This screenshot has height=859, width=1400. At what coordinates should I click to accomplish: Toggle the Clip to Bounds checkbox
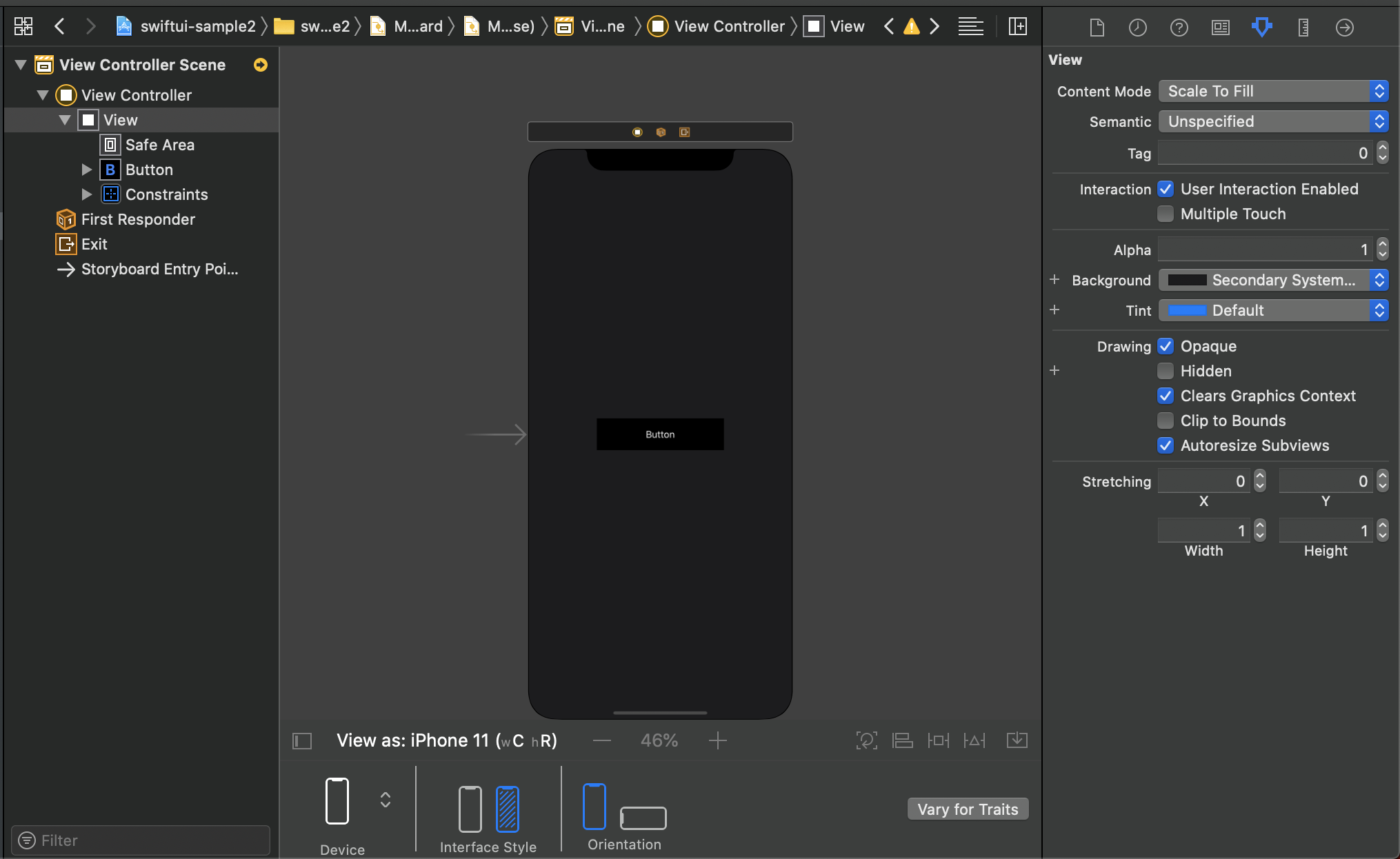[x=1165, y=420]
